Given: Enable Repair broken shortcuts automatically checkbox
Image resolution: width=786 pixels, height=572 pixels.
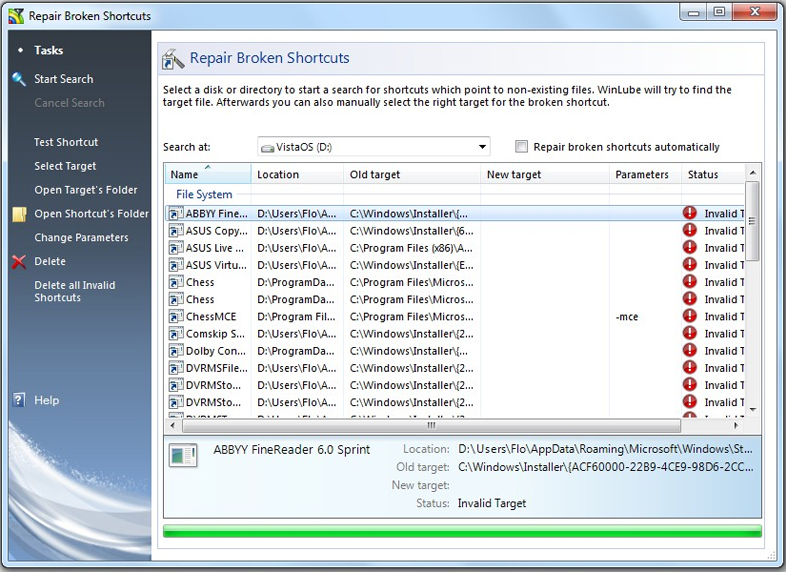Looking at the screenshot, I should point(521,147).
